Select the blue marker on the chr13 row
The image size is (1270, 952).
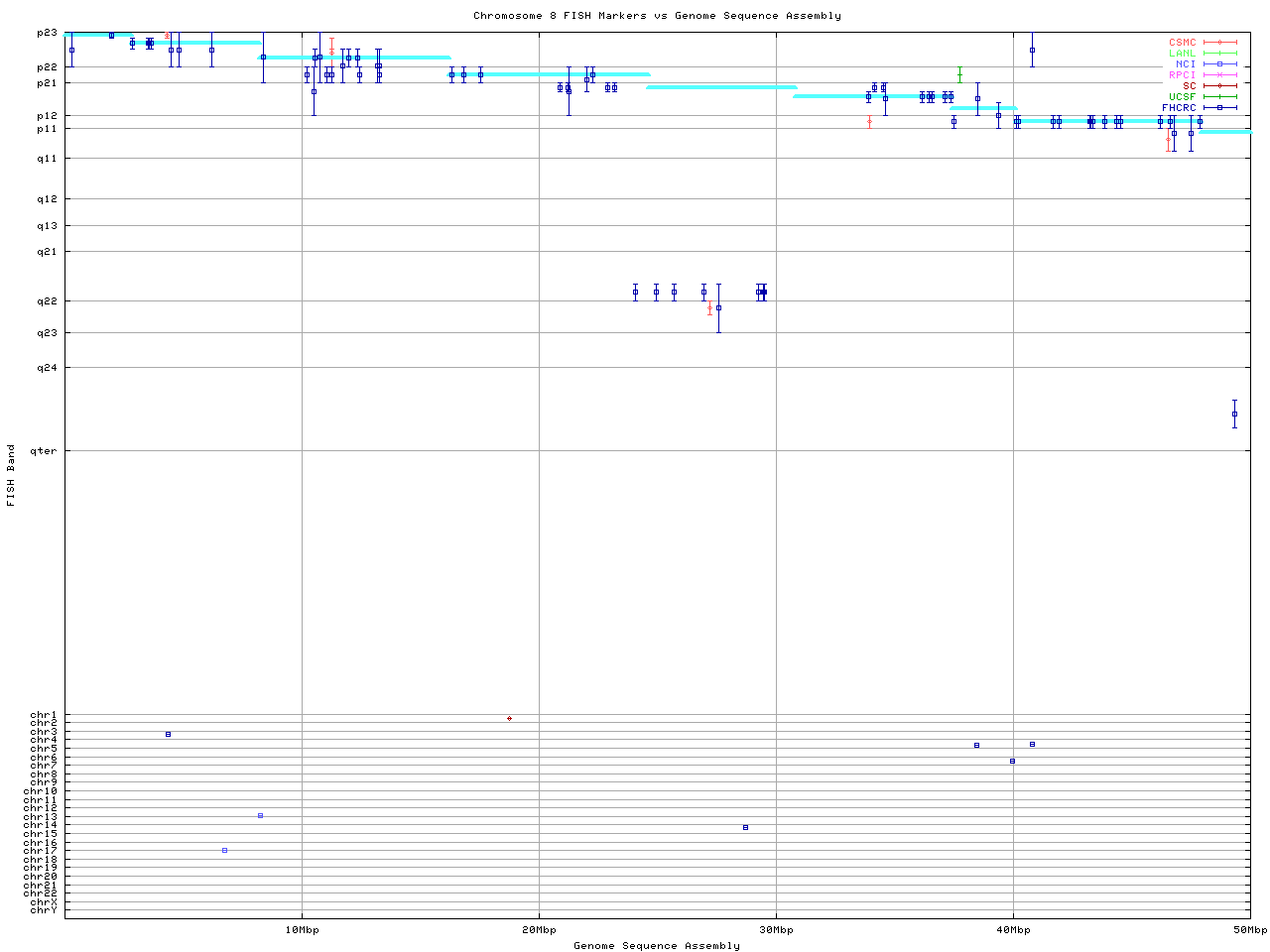(260, 815)
